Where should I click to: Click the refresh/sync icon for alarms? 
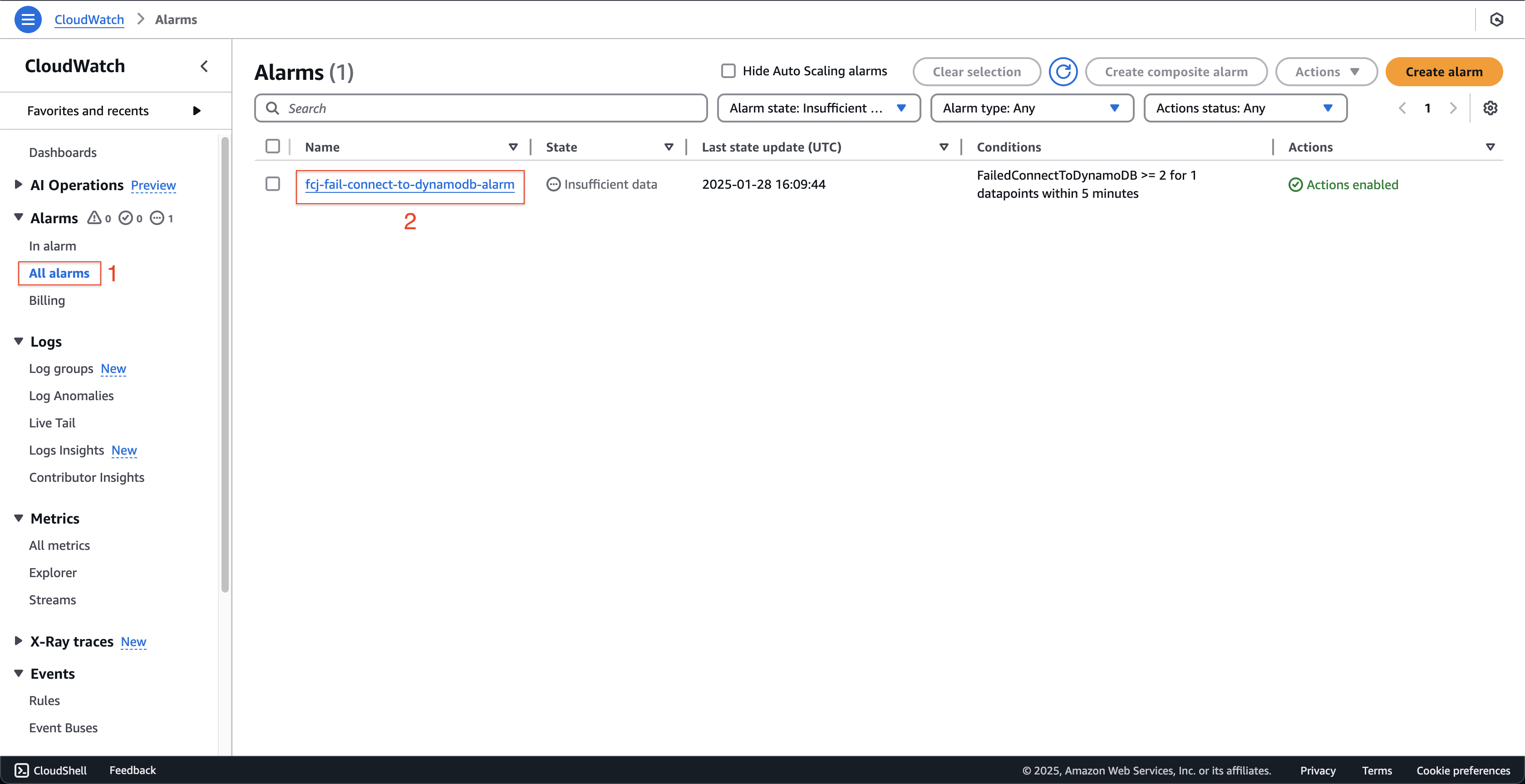tap(1062, 71)
